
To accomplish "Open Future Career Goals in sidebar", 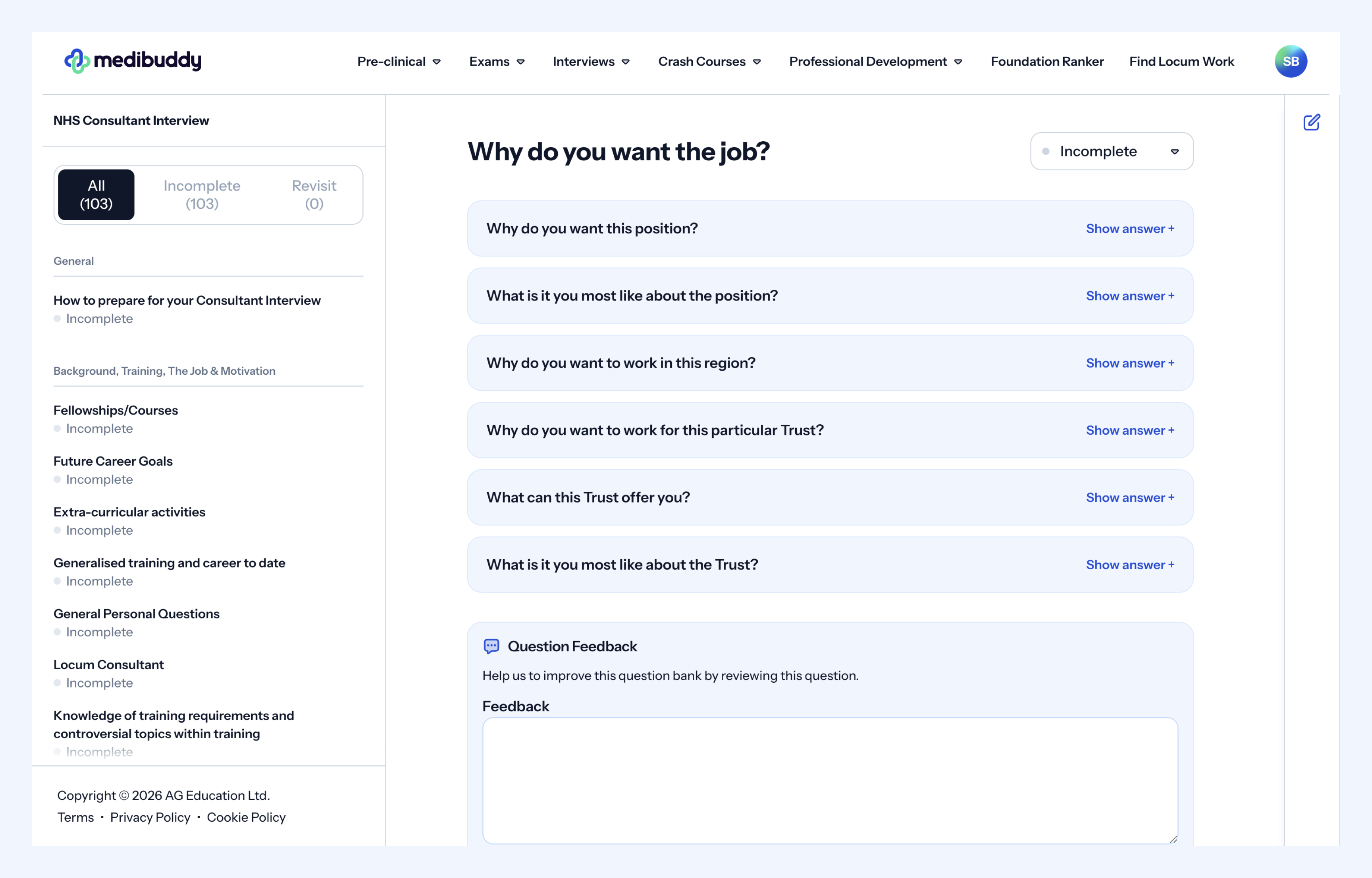I will pos(113,461).
